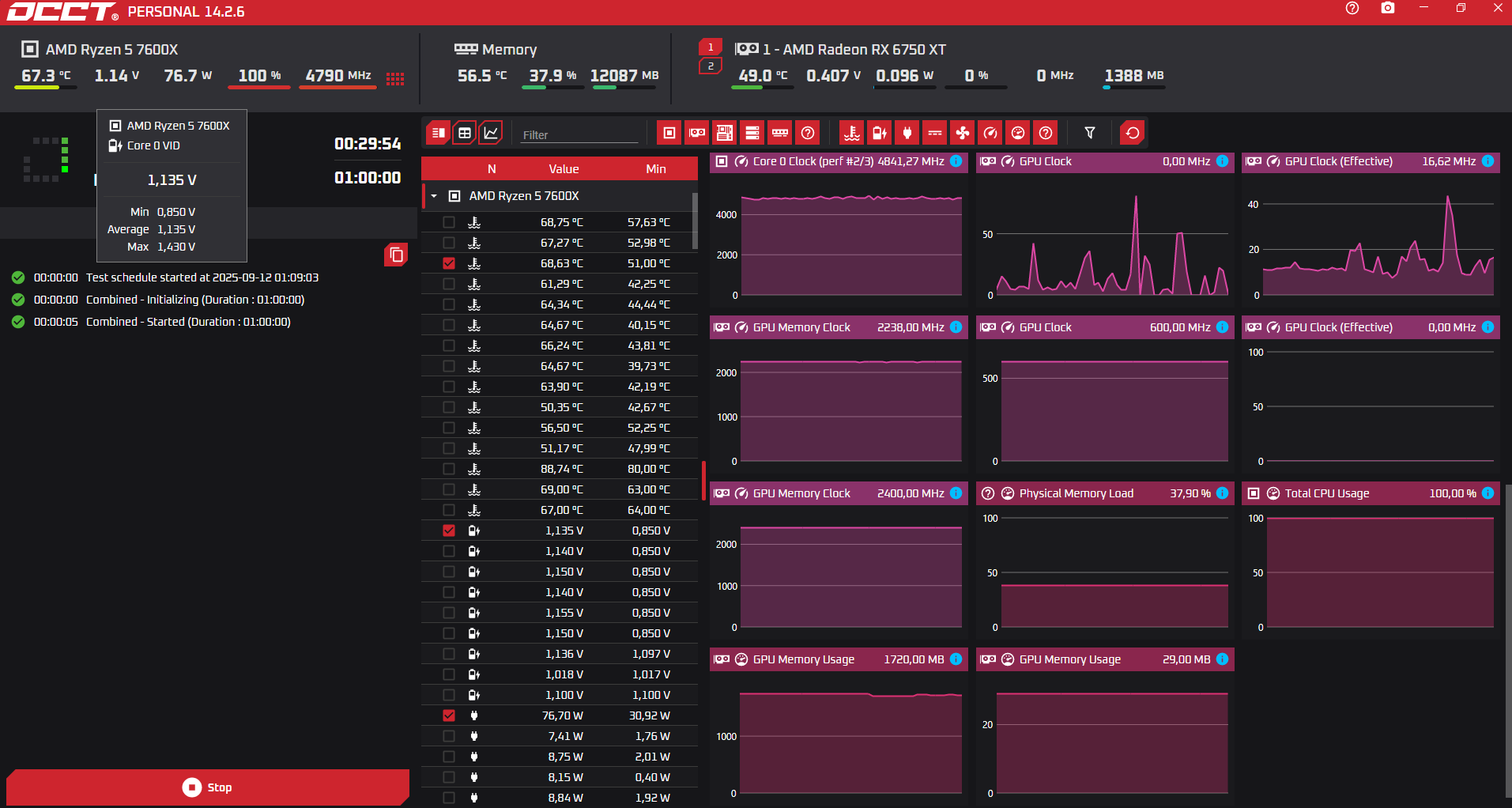Sort the table by Min column
Screen dimensions: 1512x808
click(x=656, y=169)
